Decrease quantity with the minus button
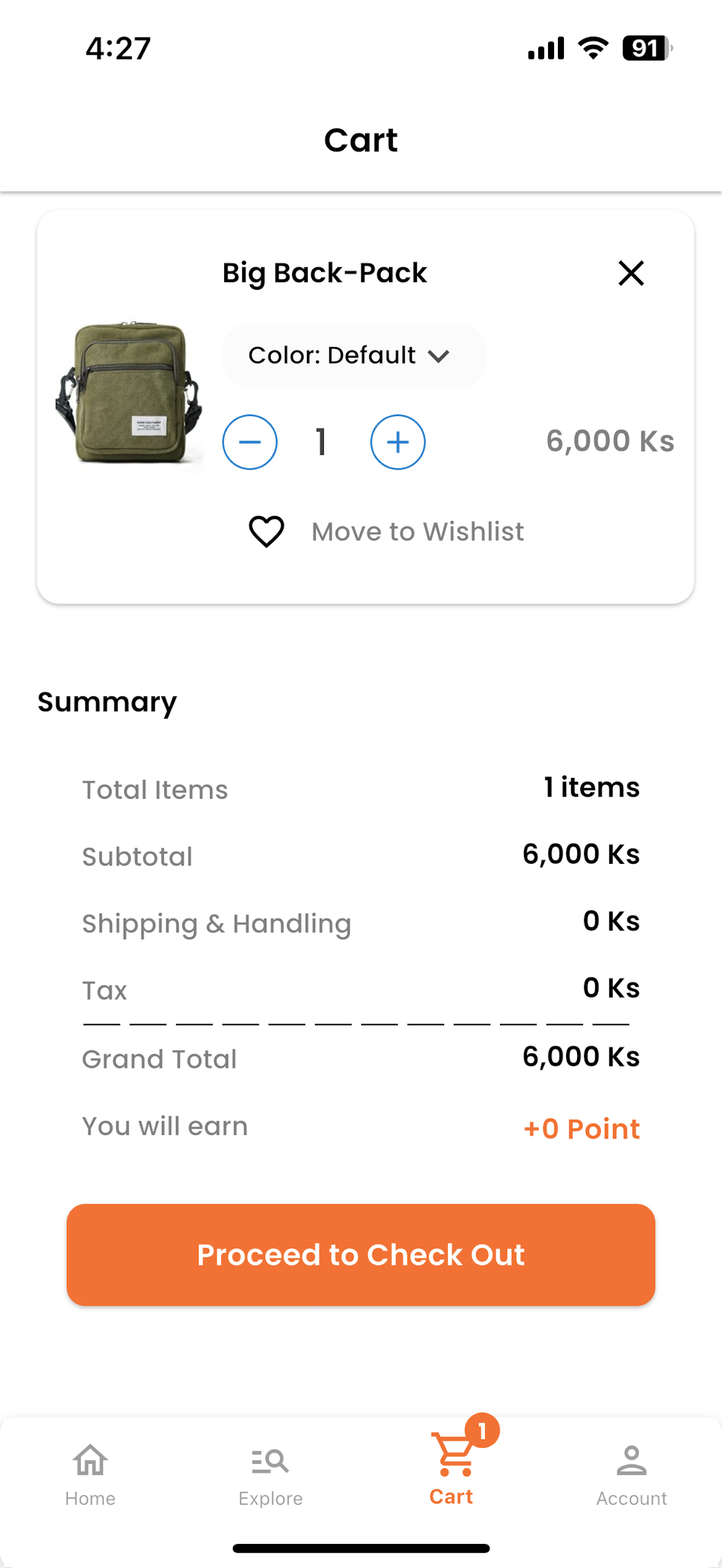The height and width of the screenshot is (1568, 722). (x=249, y=442)
